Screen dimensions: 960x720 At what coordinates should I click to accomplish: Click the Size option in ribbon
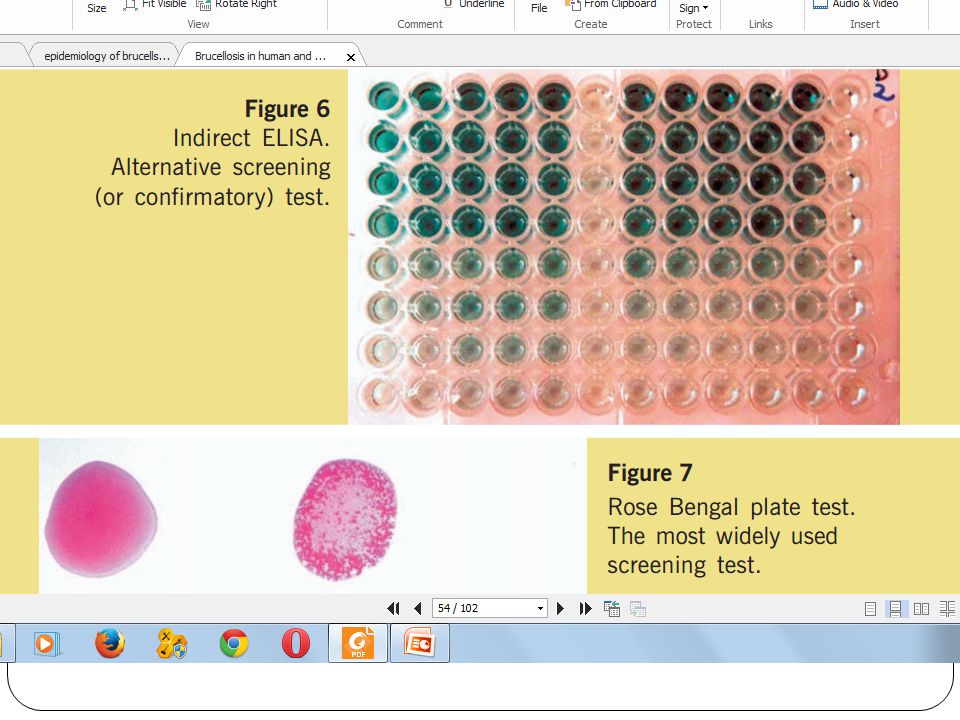pos(97,8)
